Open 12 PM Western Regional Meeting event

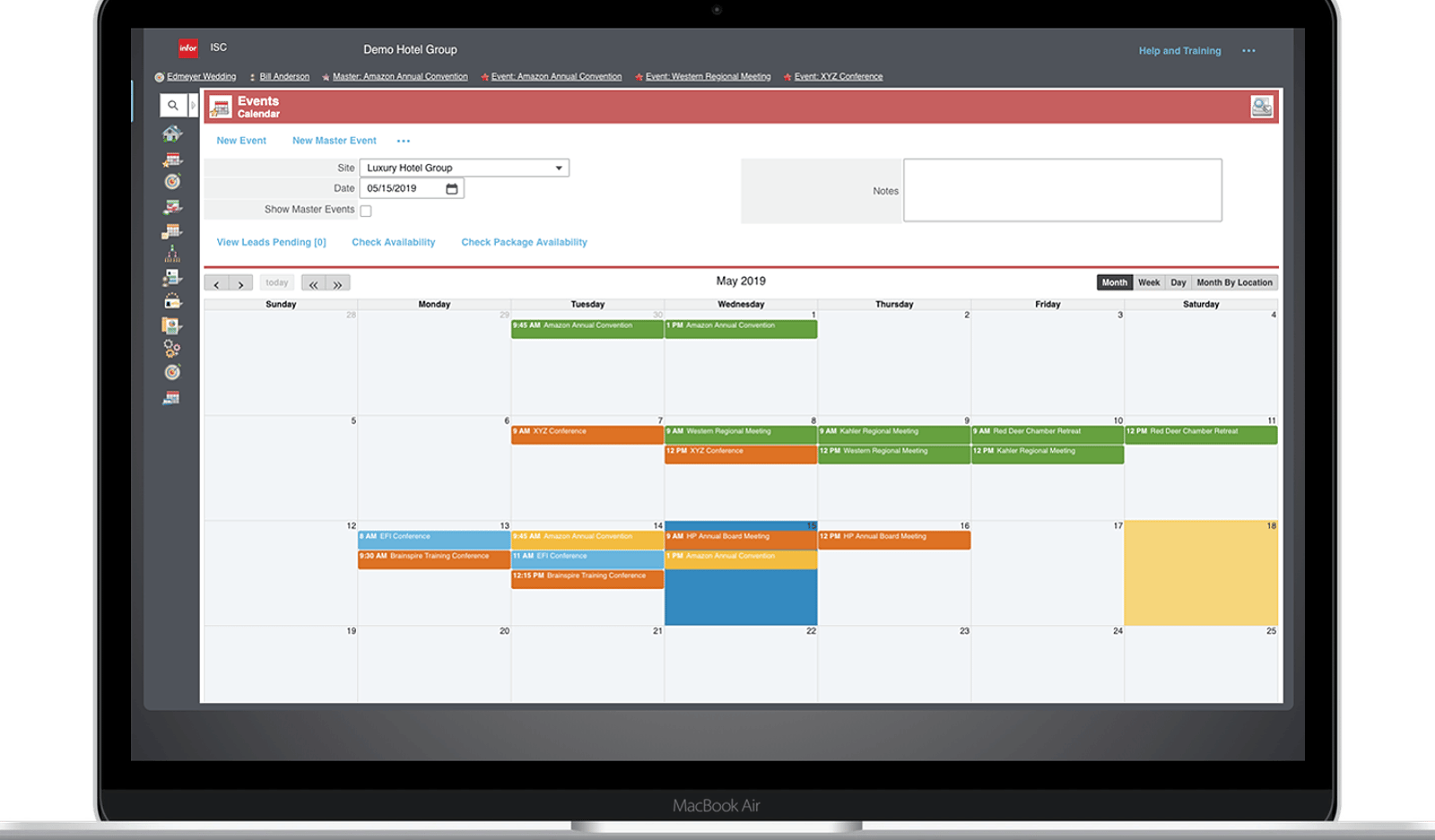point(894,455)
